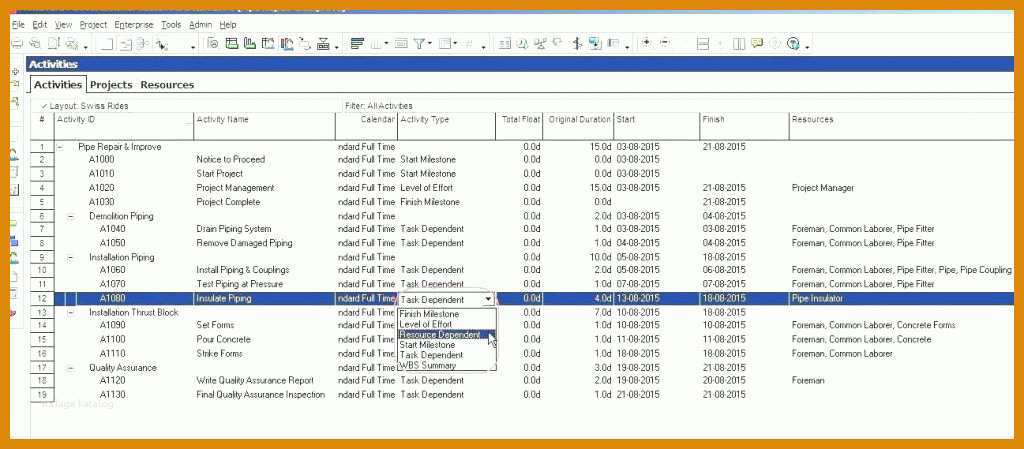Open the Help menu
The image size is (1024, 449).
228,25
